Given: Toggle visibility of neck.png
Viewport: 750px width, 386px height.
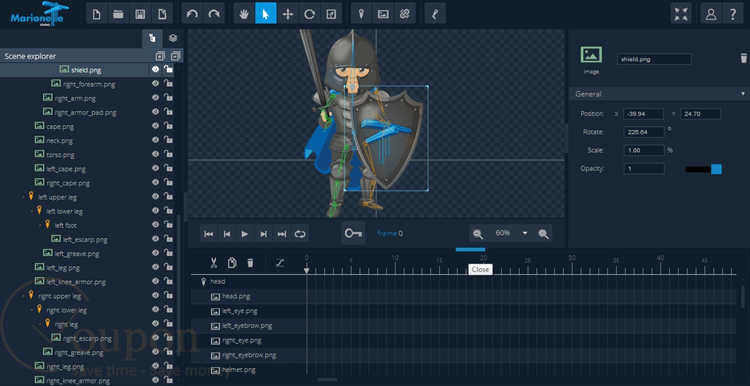Looking at the screenshot, I should pos(155,140).
